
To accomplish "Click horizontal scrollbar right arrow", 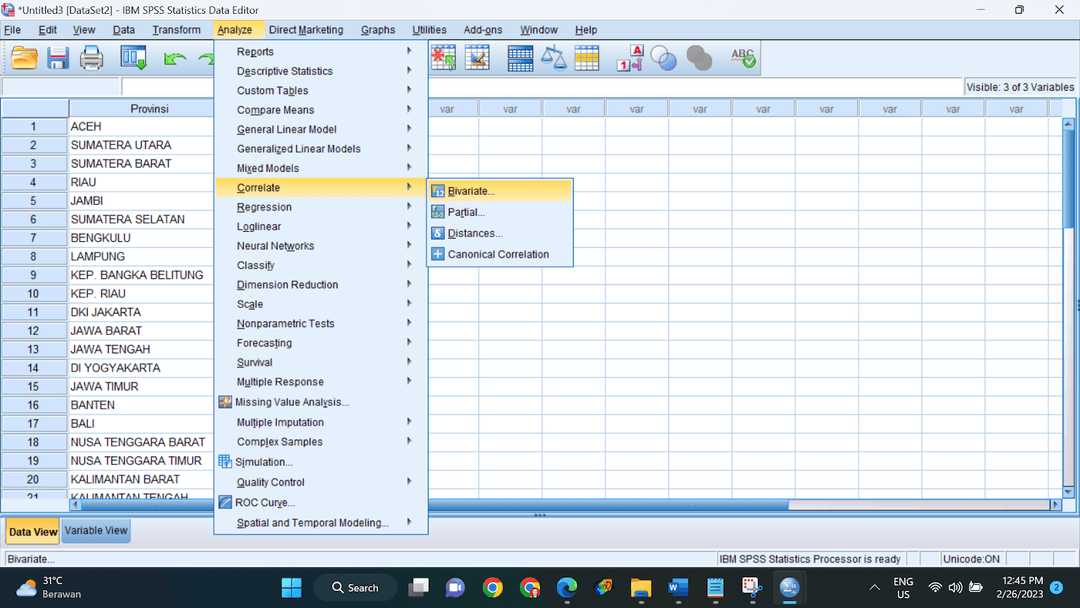I will (x=1055, y=505).
